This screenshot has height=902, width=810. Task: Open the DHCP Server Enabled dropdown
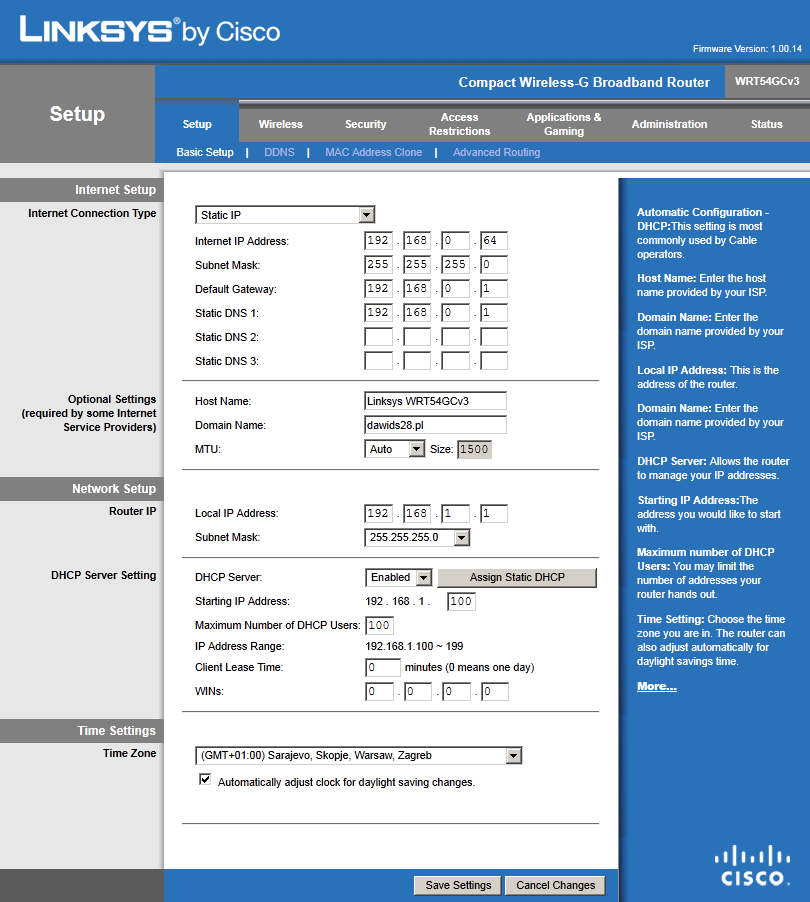tap(398, 578)
